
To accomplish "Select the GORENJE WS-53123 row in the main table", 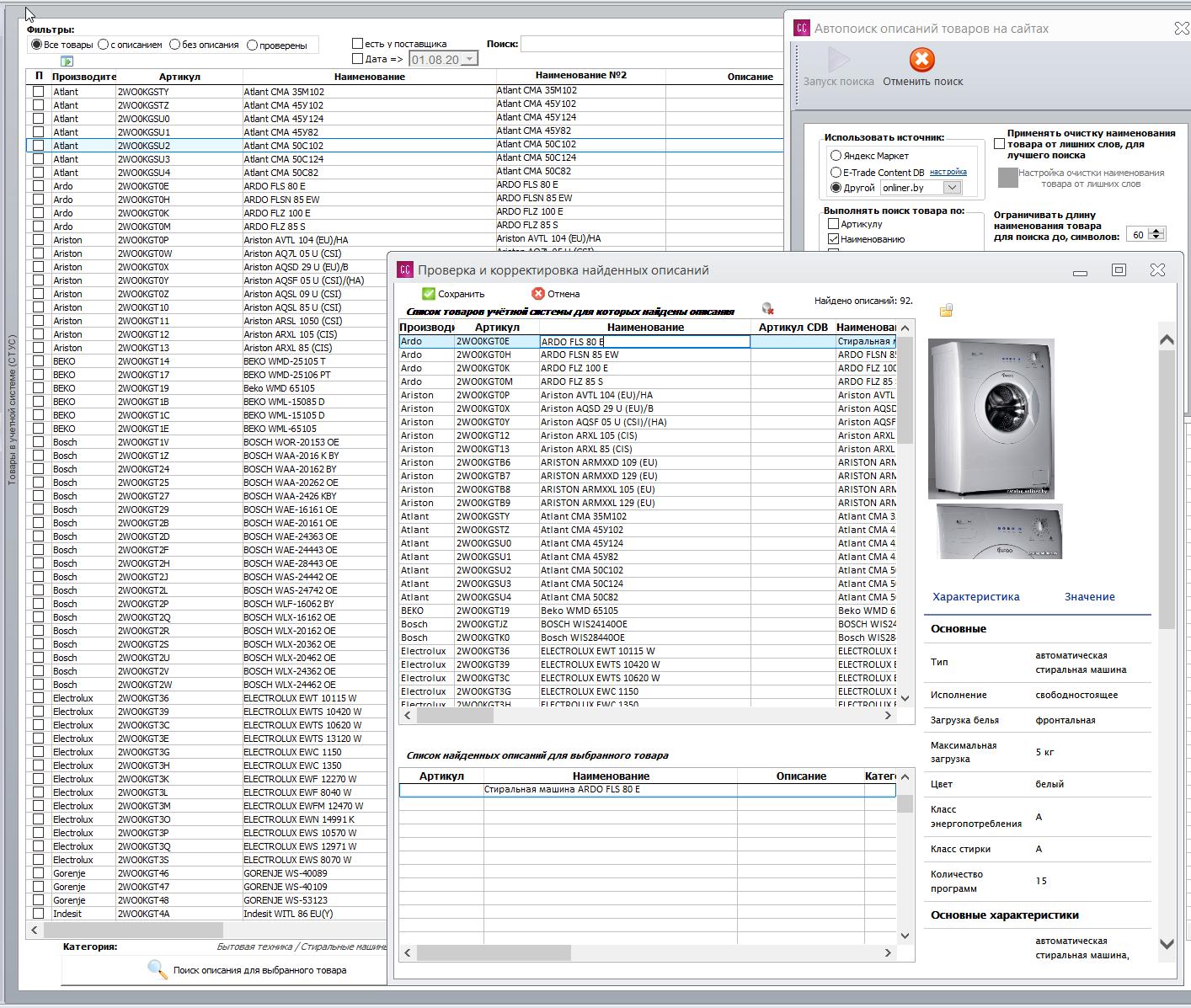I will click(206, 900).
